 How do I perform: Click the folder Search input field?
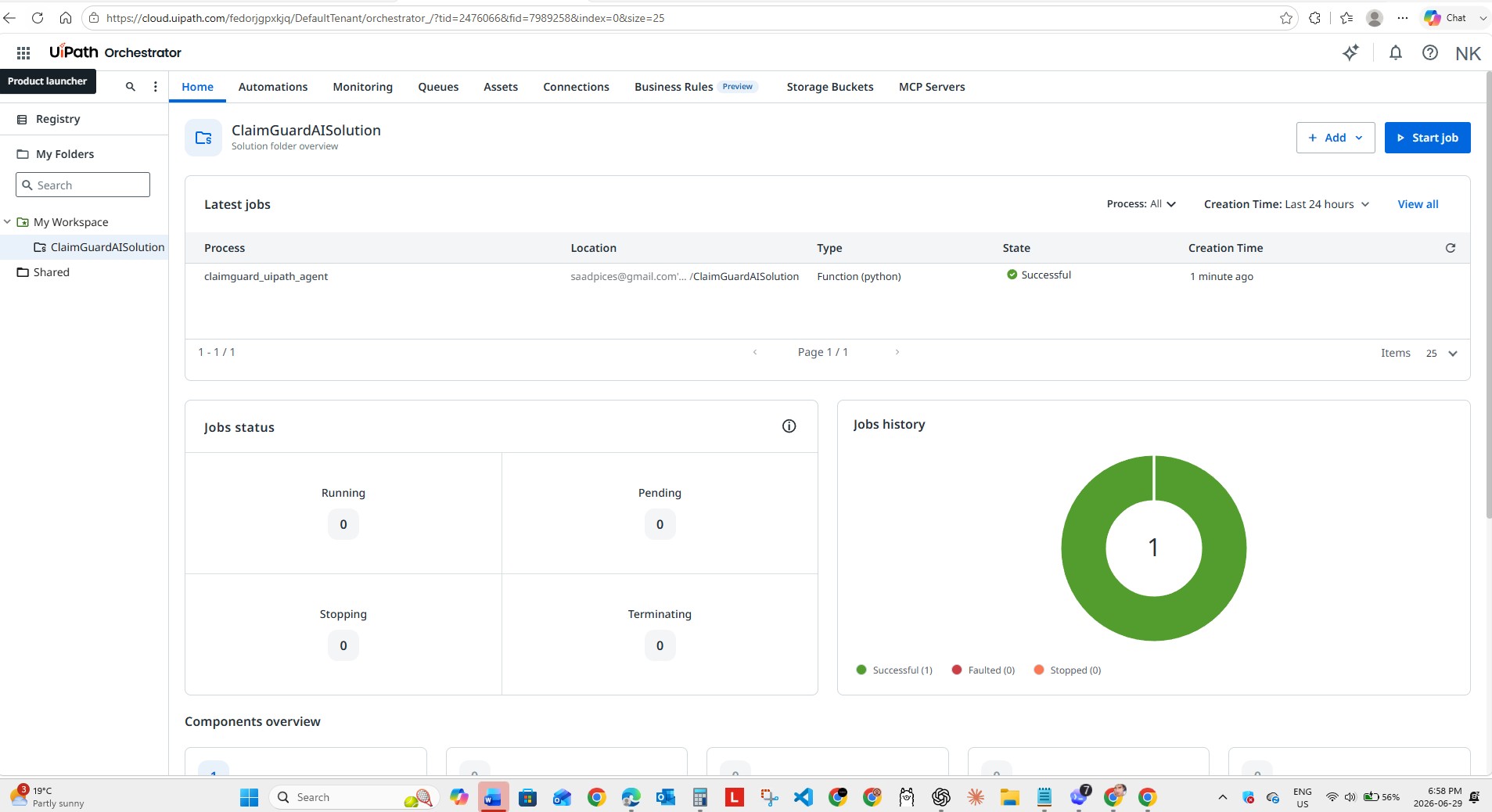click(83, 185)
